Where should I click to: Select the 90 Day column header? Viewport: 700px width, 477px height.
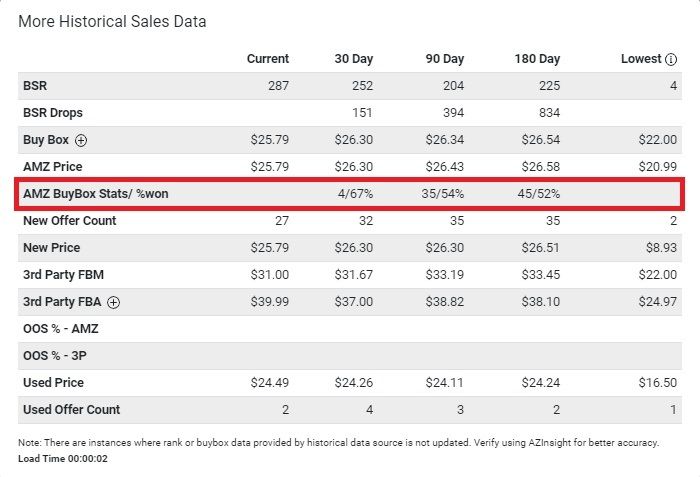point(444,59)
